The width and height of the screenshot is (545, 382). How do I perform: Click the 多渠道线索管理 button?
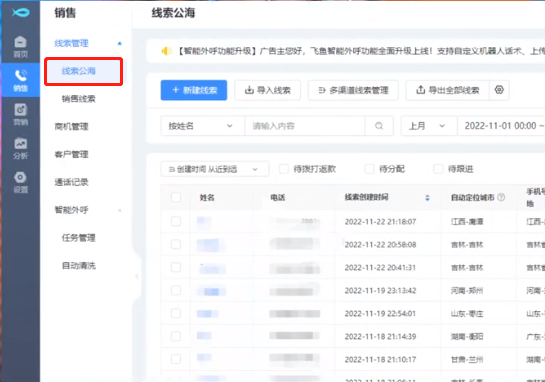coord(353,90)
